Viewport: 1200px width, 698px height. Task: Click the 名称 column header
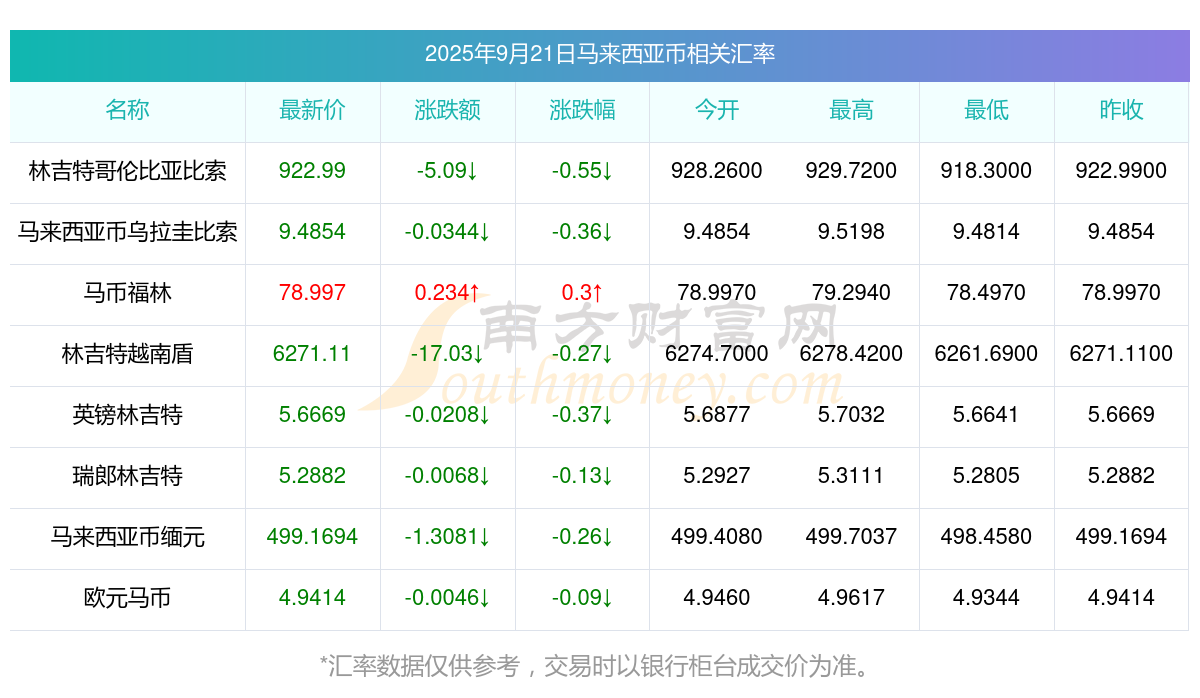click(127, 110)
